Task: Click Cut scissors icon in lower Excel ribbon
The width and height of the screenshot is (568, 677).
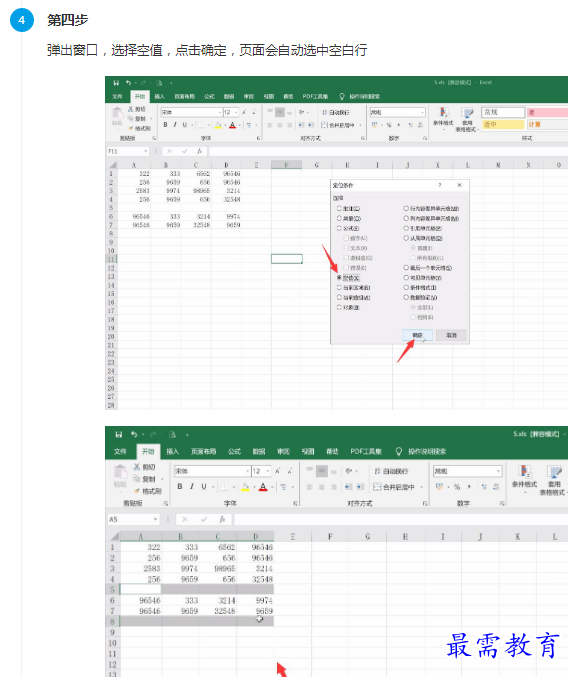Action: (137, 467)
